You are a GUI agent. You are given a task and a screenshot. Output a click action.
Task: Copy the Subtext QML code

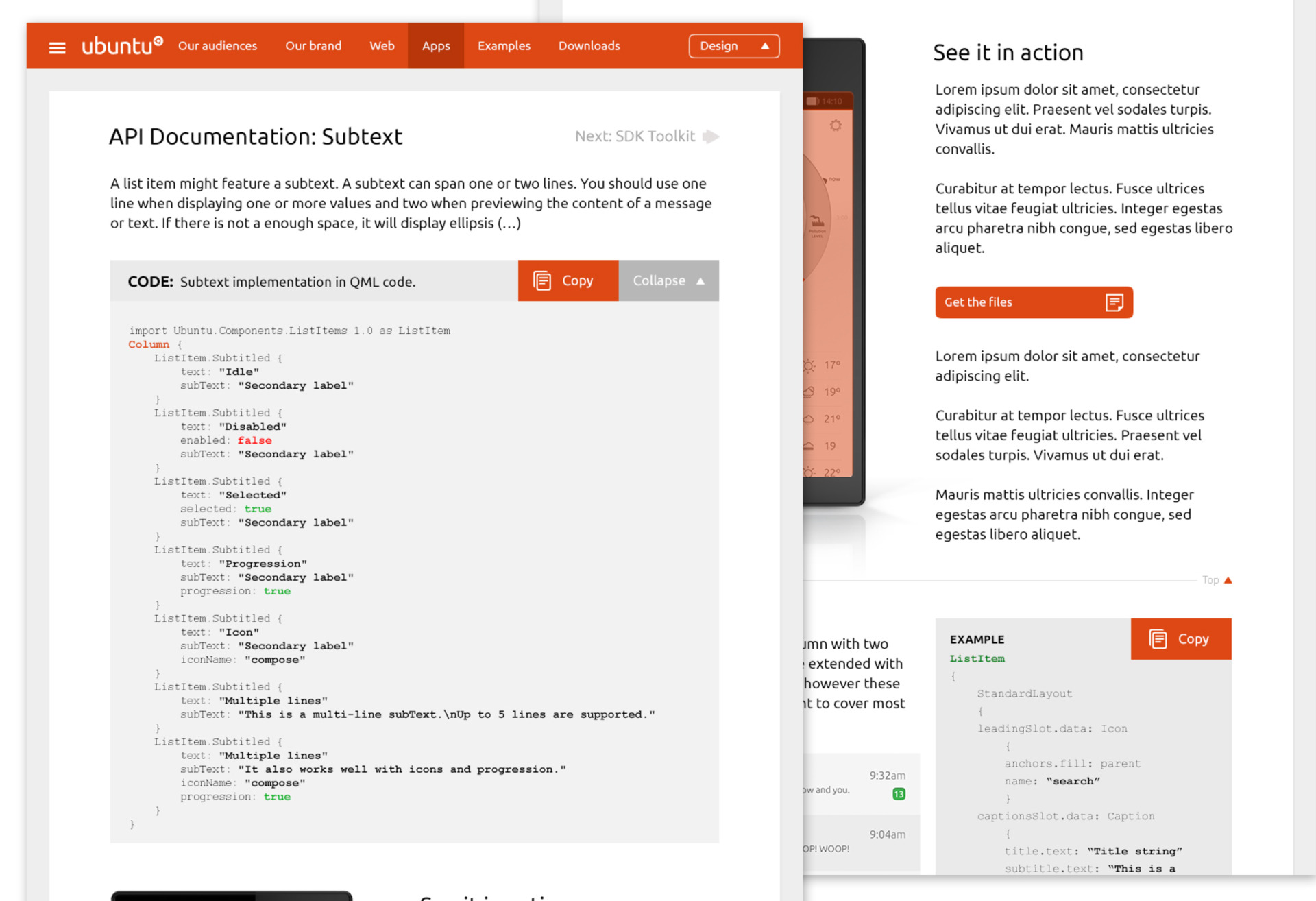[x=568, y=280]
